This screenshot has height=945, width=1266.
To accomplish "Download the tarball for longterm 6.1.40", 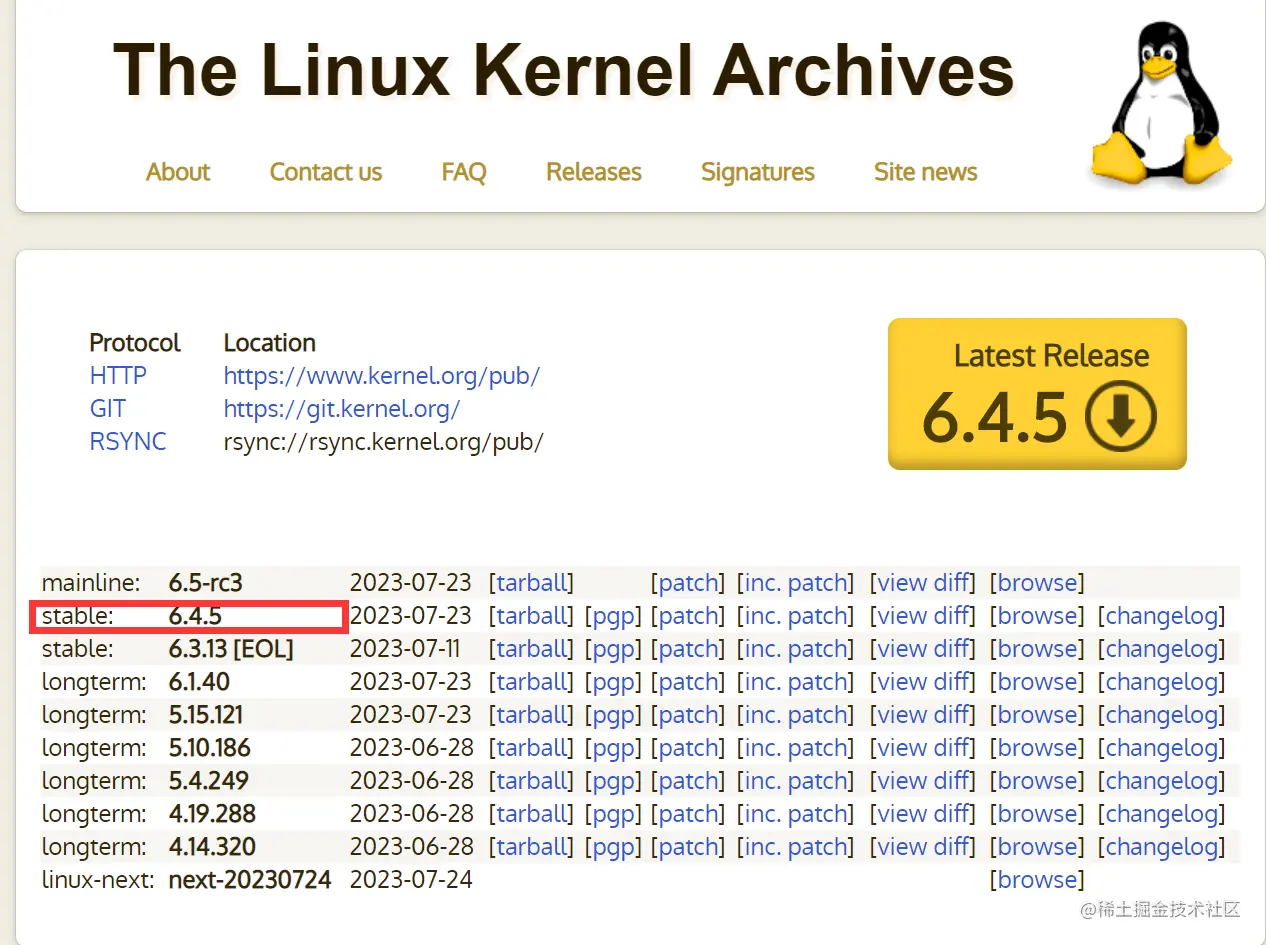I will [532, 682].
